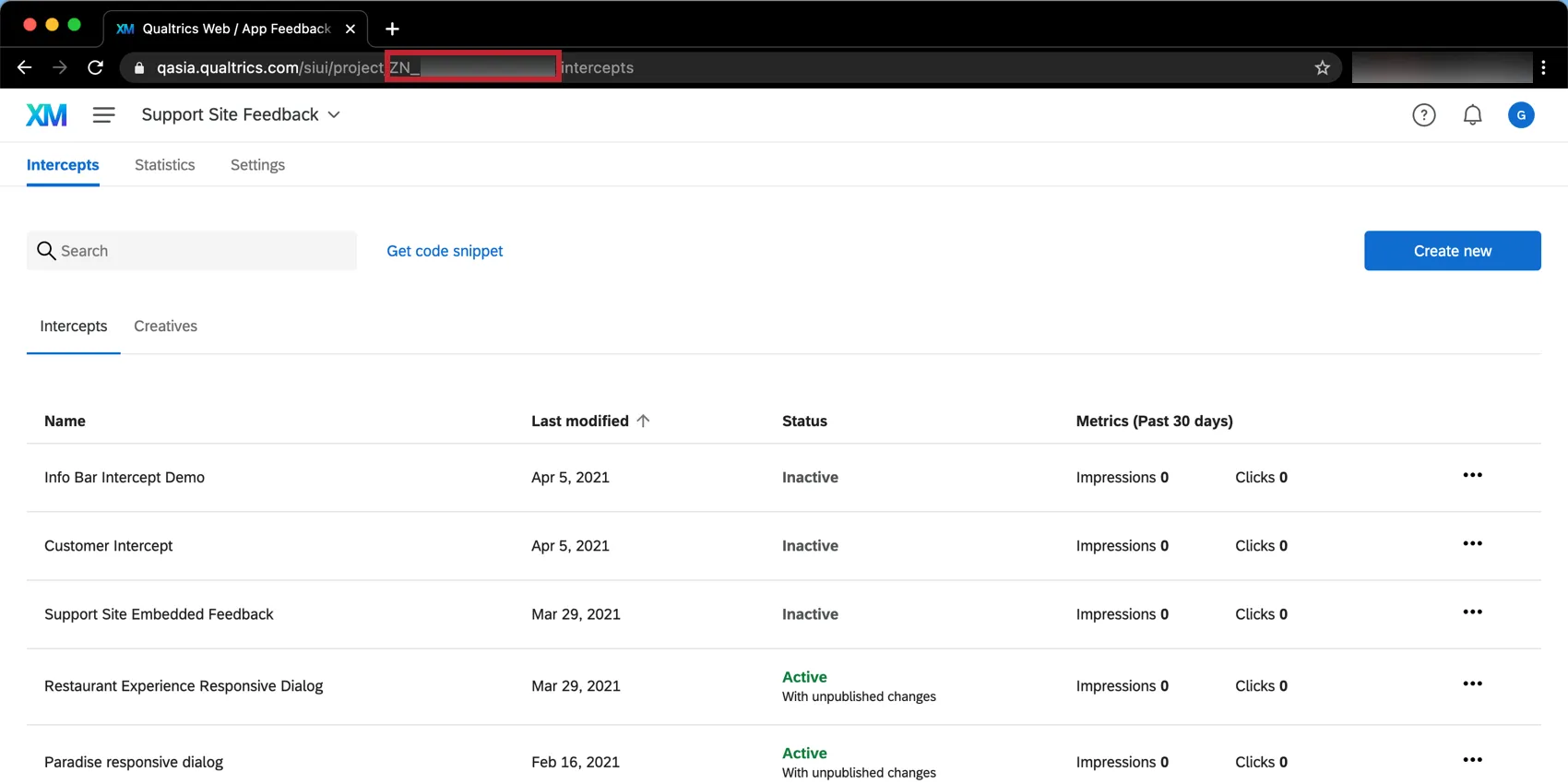Open options menu for Customer Intercept row
Image resolution: width=1568 pixels, height=784 pixels.
[x=1472, y=543]
